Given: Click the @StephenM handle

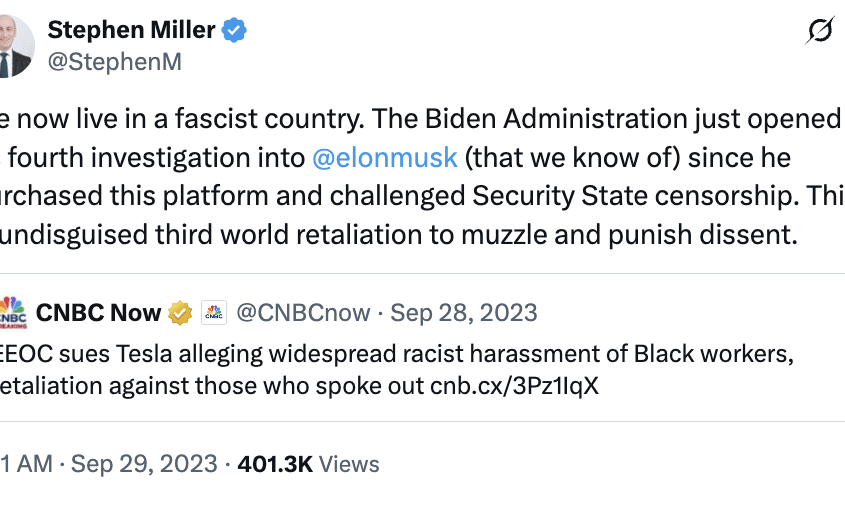Looking at the screenshot, I should point(115,62).
